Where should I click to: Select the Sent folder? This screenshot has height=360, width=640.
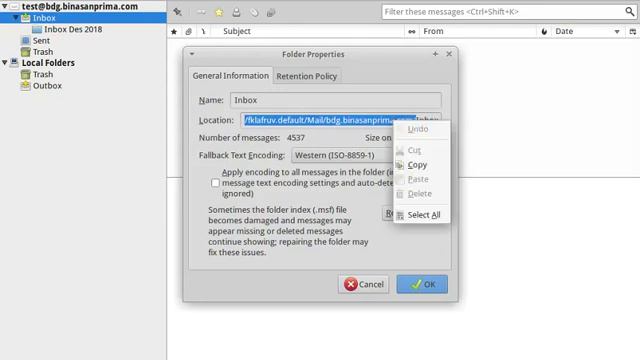click(41, 40)
